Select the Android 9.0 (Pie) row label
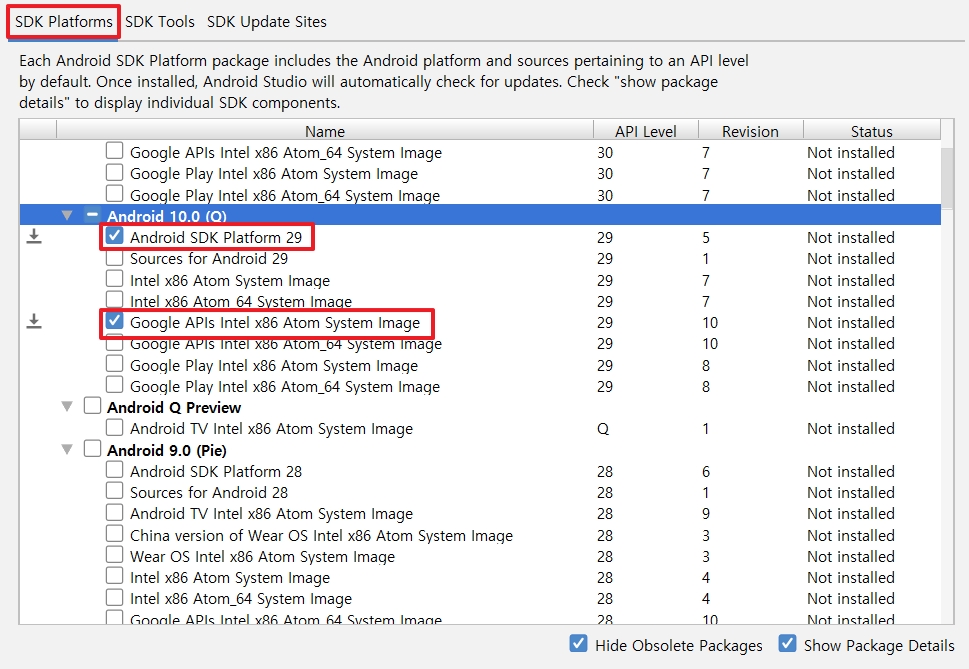This screenshot has height=669, width=969. click(167, 450)
